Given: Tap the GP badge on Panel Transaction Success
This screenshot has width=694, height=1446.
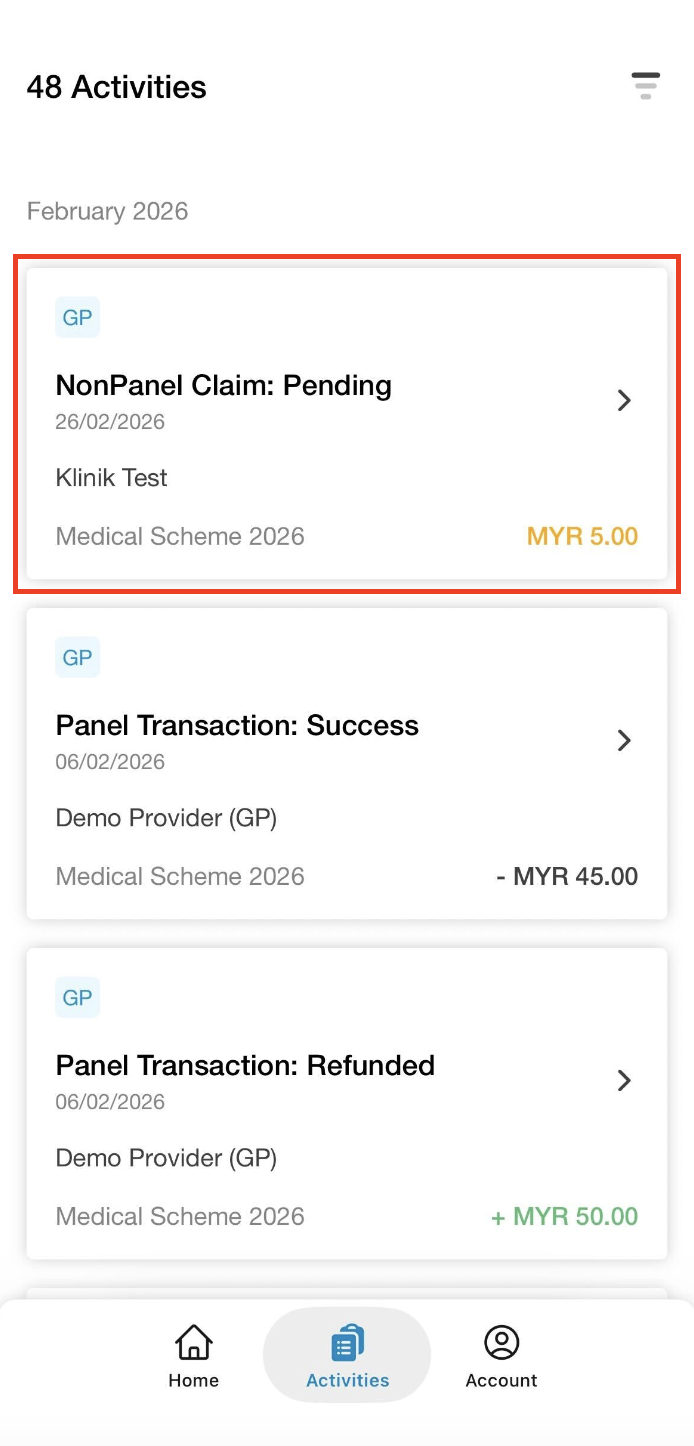Looking at the screenshot, I should tap(77, 658).
